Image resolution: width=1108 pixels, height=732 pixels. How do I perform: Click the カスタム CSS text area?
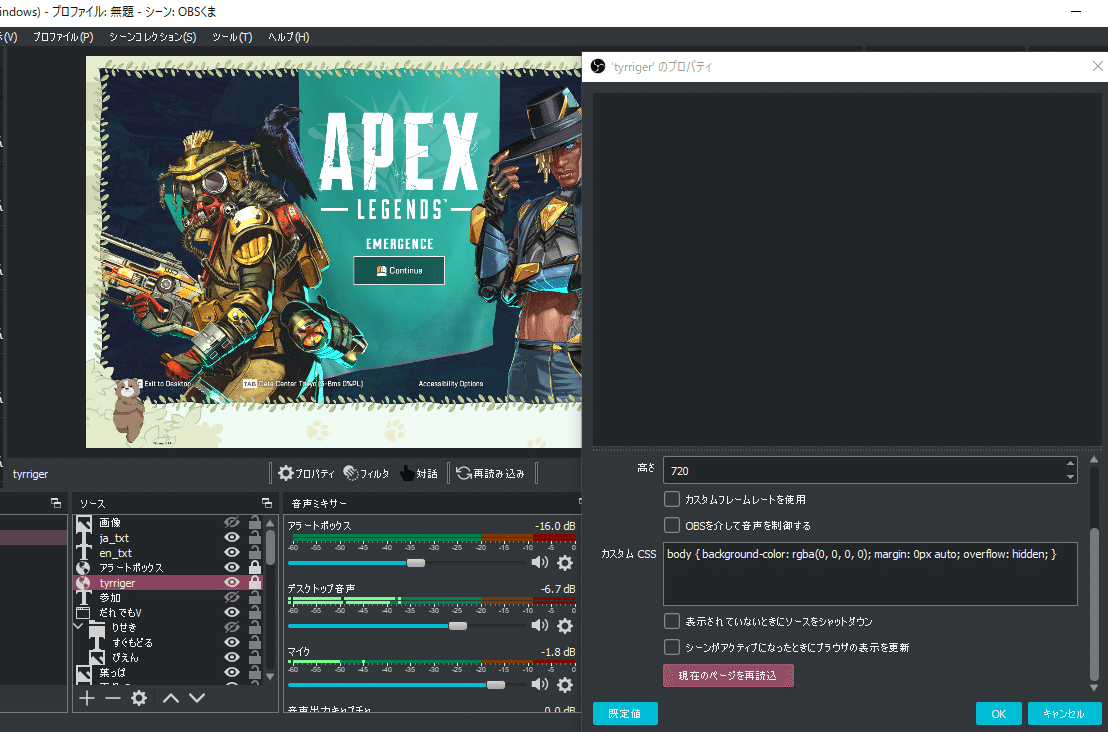(x=870, y=574)
